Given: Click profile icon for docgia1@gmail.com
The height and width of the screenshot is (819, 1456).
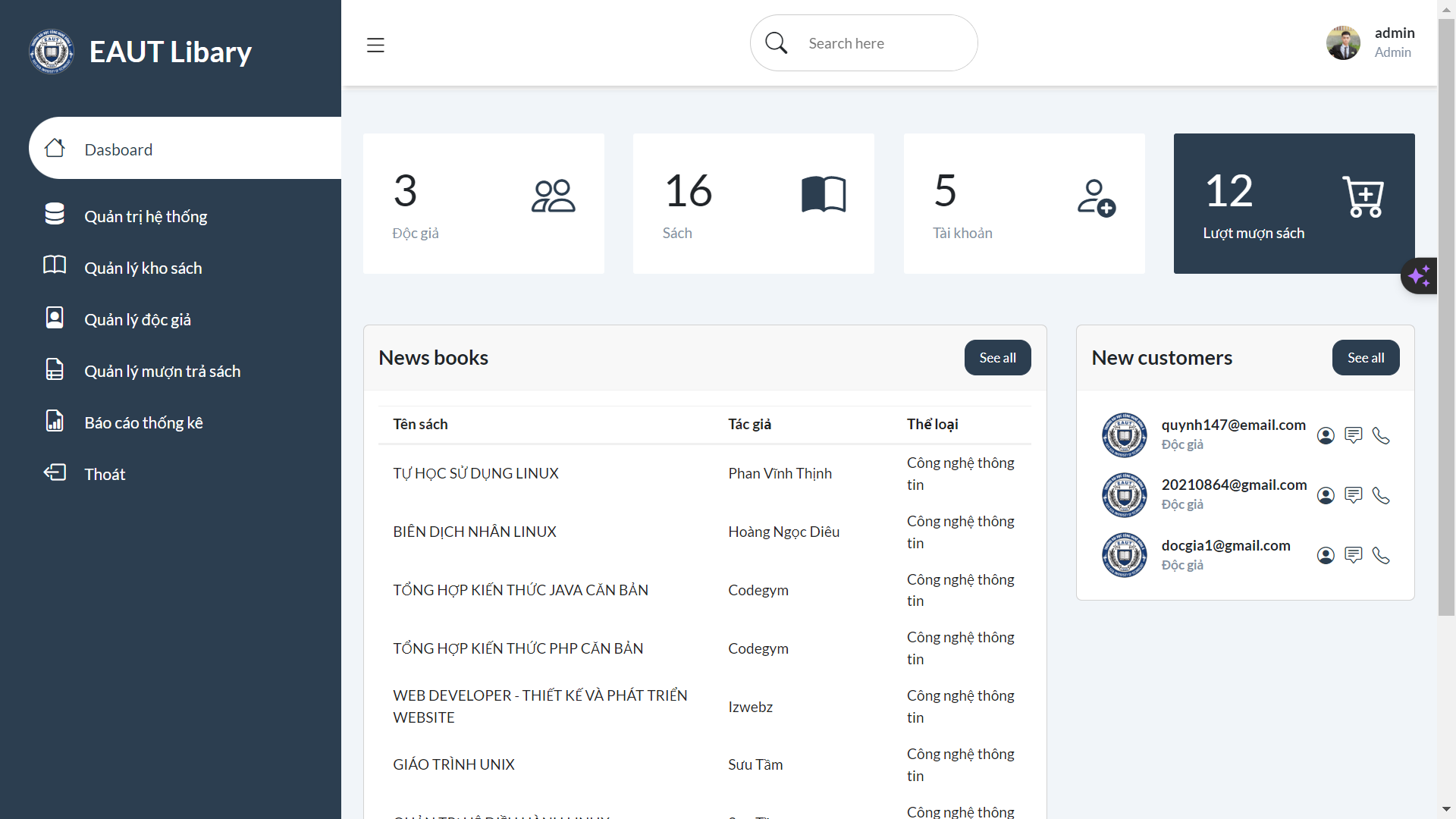Looking at the screenshot, I should pyautogui.click(x=1326, y=556).
